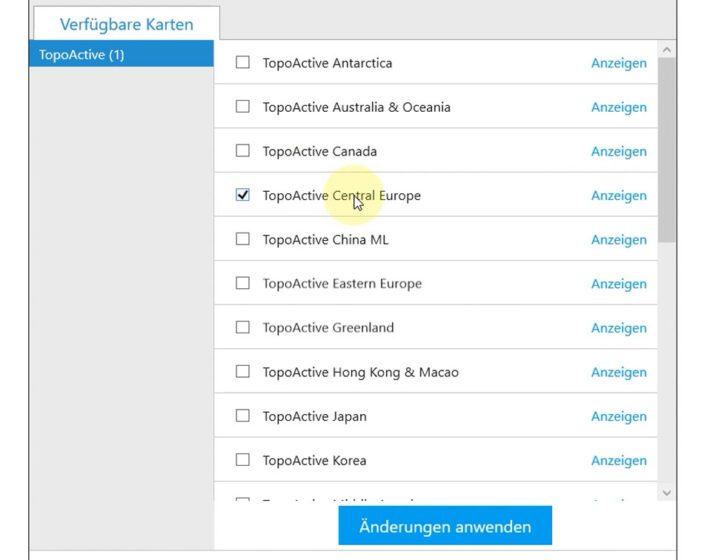Click Anzeigen for TopoActive Antarctica
The width and height of the screenshot is (704, 560).
coord(619,63)
